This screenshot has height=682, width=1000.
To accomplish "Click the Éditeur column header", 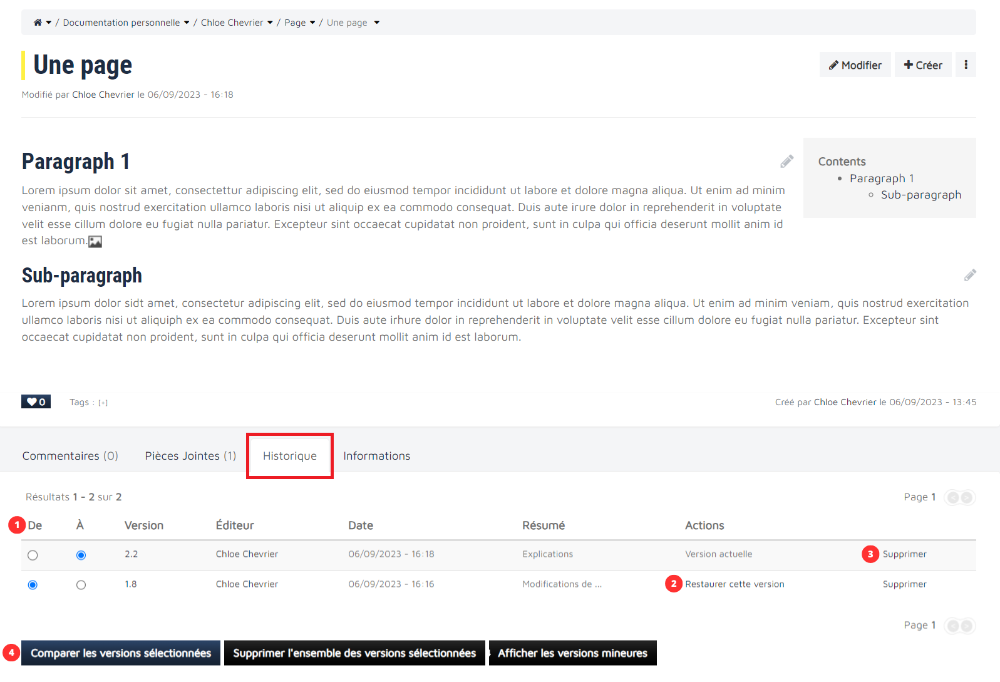I will (x=235, y=525).
